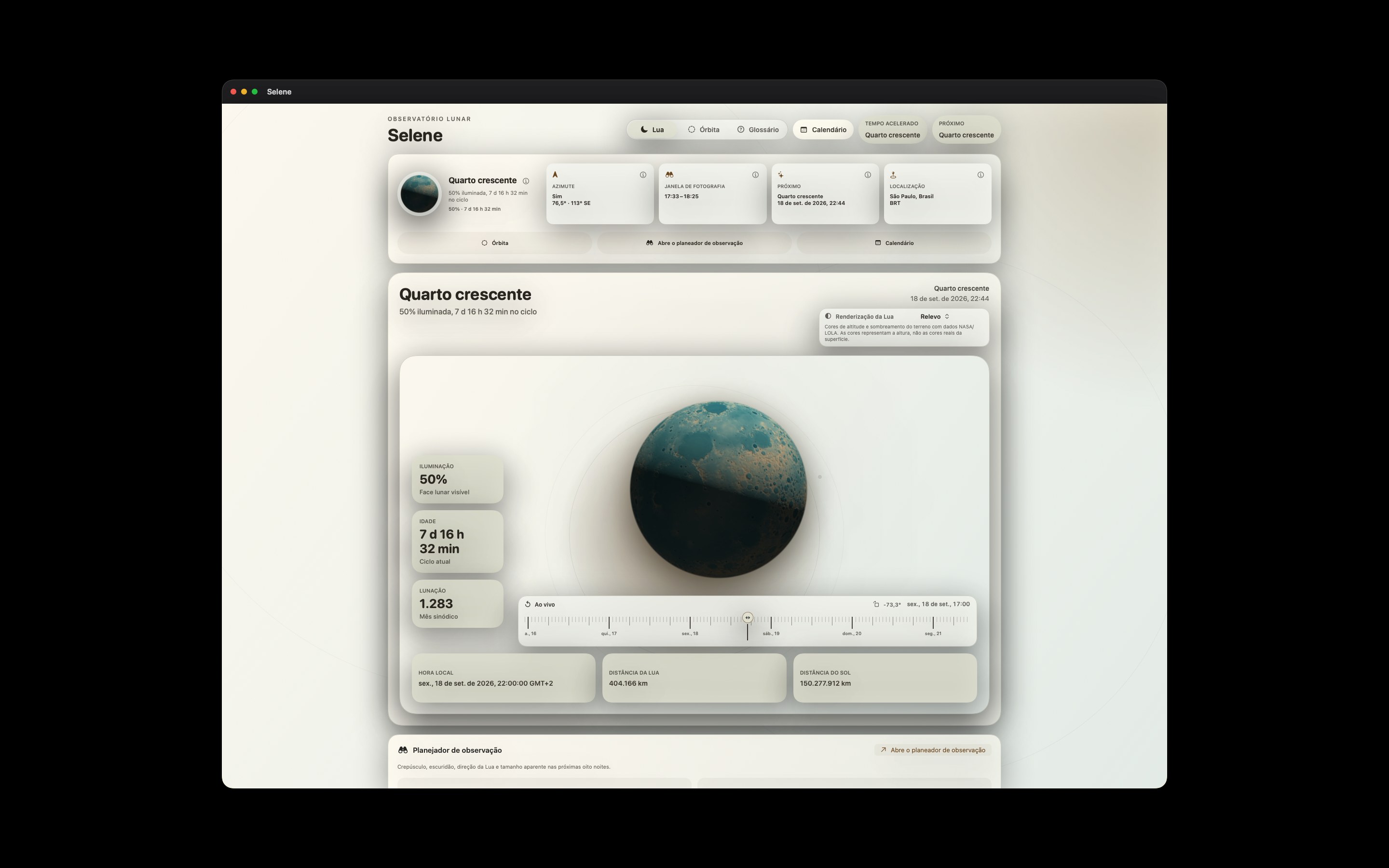Viewport: 1389px width, 868px height.
Task: Click the Idade 7 d 16 h card
Action: pyautogui.click(x=457, y=542)
